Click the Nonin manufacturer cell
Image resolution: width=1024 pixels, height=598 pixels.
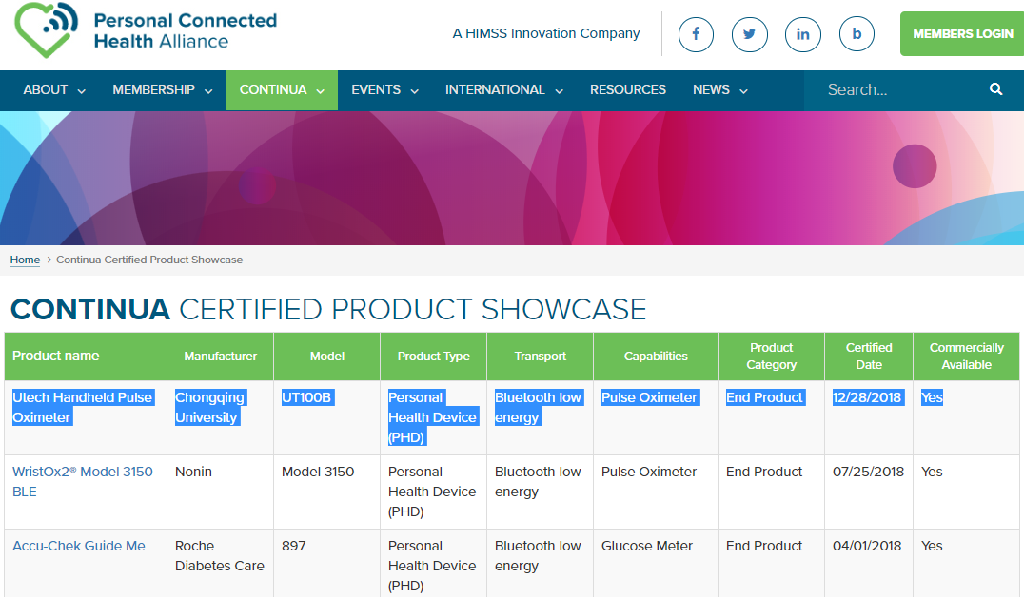pos(193,471)
